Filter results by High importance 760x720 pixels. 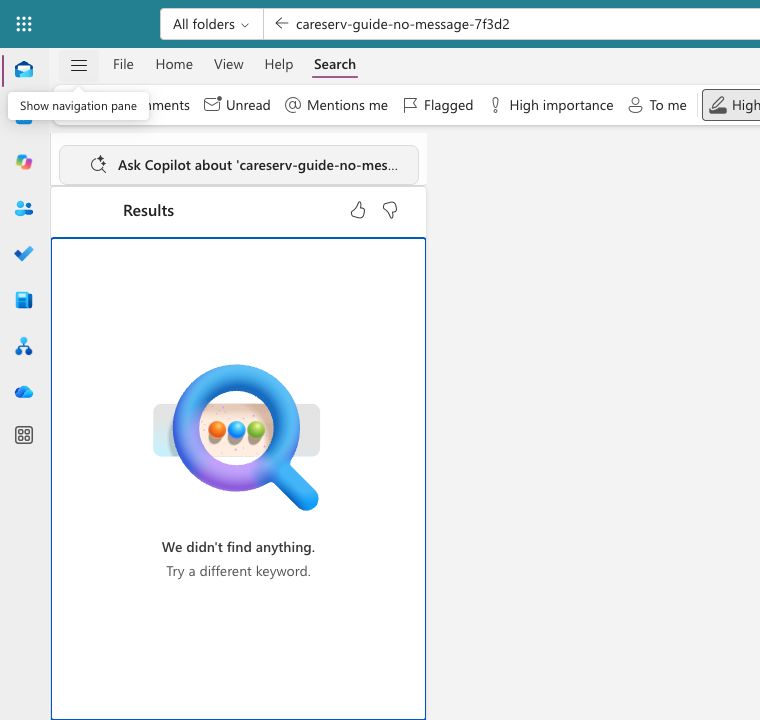(x=552, y=105)
